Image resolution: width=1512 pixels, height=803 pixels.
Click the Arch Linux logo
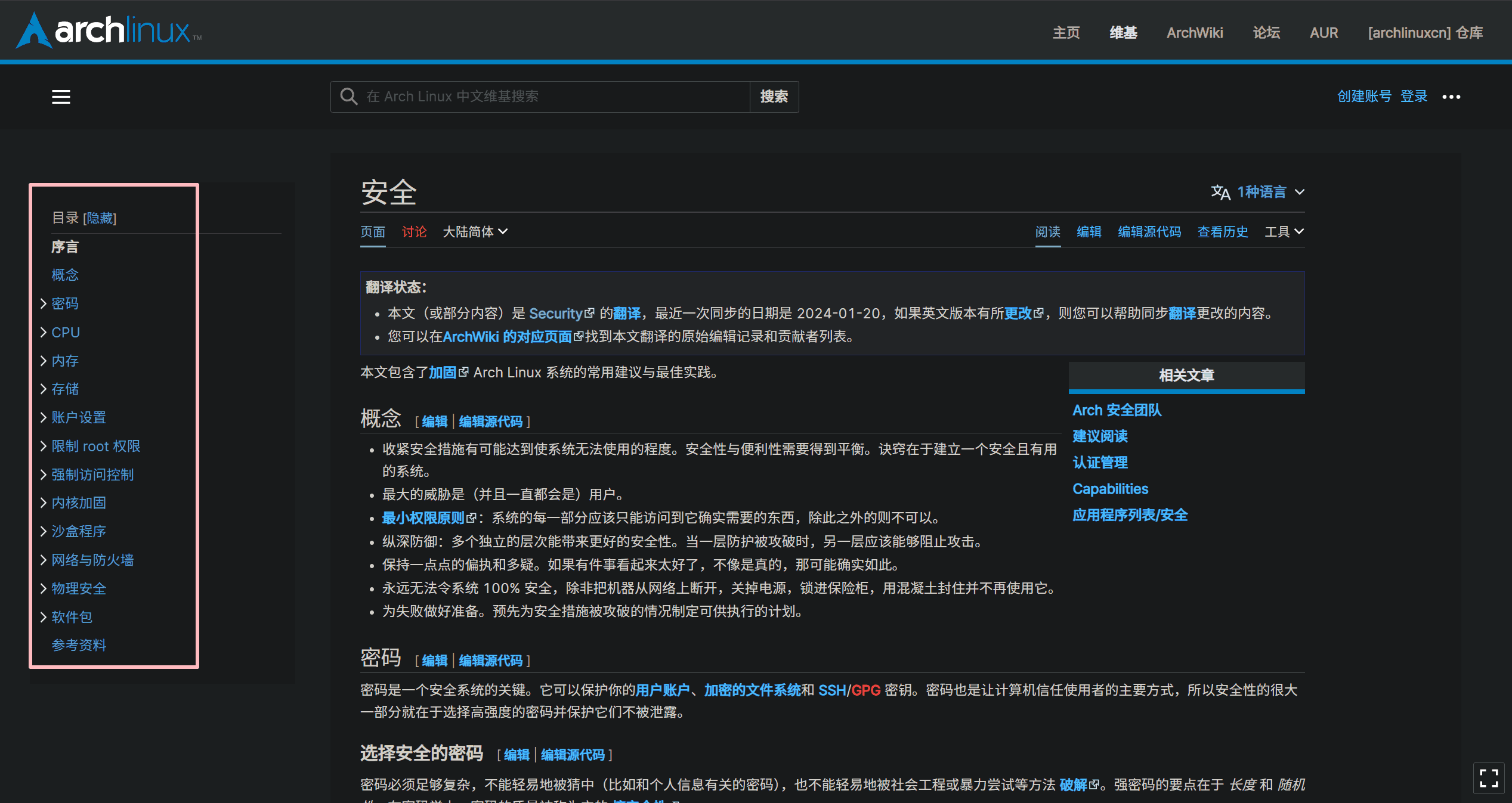[109, 30]
